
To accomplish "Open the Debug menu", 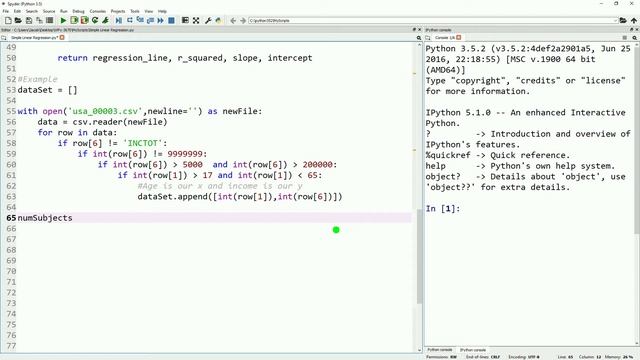I will click(x=78, y=11).
